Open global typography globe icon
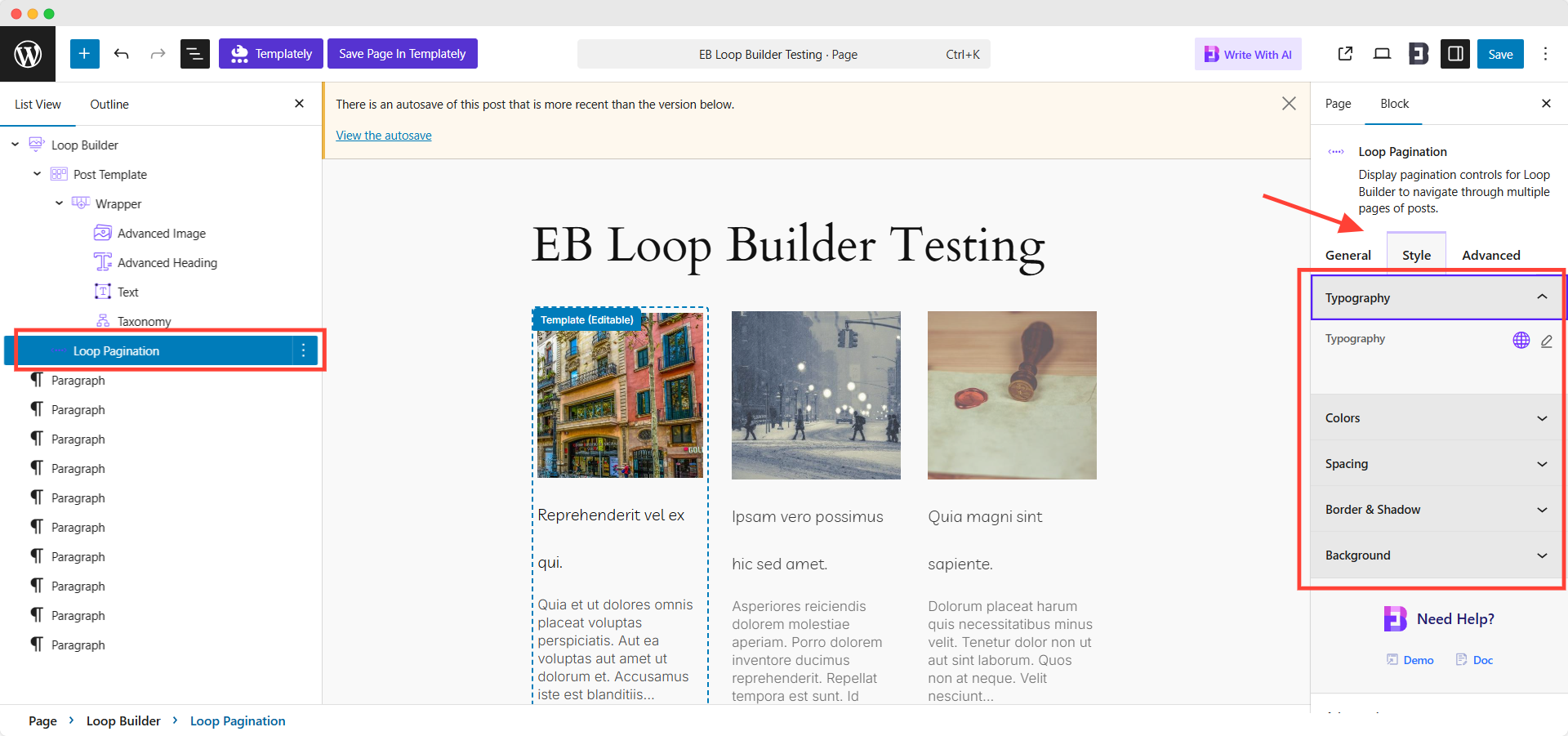Image resolution: width=1568 pixels, height=736 pixels. point(1521,340)
